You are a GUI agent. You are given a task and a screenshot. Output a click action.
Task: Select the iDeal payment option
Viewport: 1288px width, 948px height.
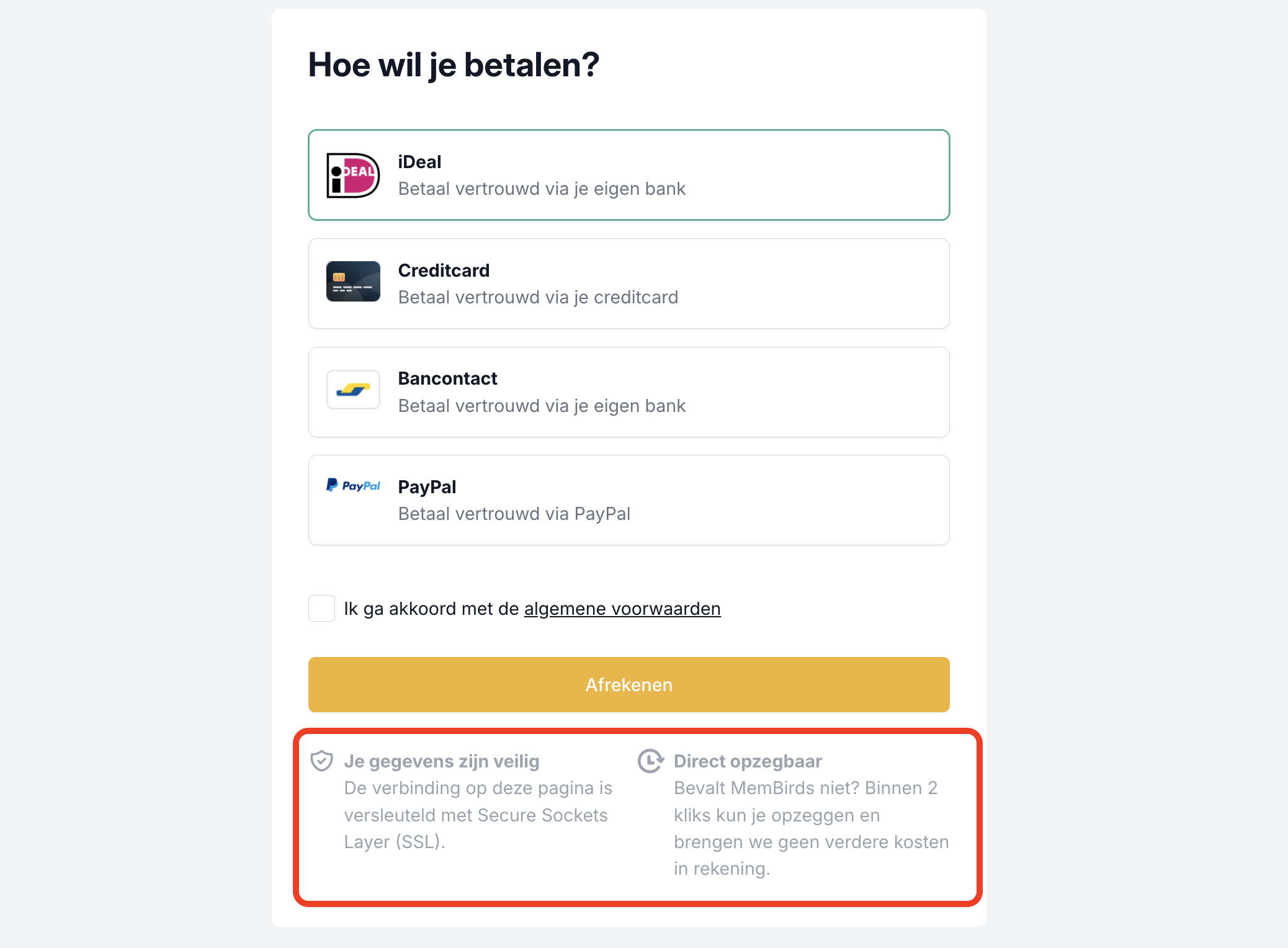pyautogui.click(x=628, y=175)
